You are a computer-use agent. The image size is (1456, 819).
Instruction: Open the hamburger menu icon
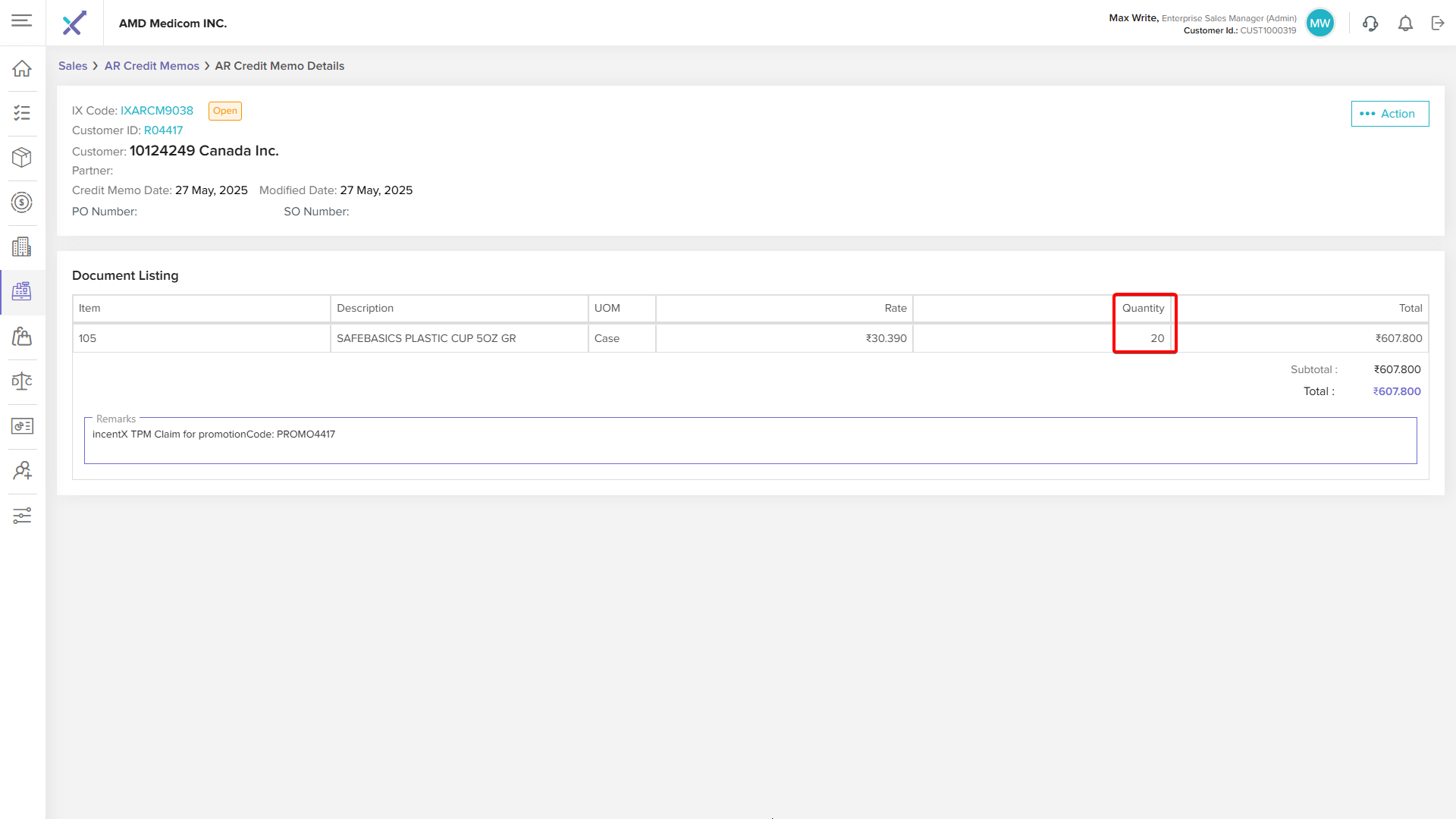(x=22, y=20)
